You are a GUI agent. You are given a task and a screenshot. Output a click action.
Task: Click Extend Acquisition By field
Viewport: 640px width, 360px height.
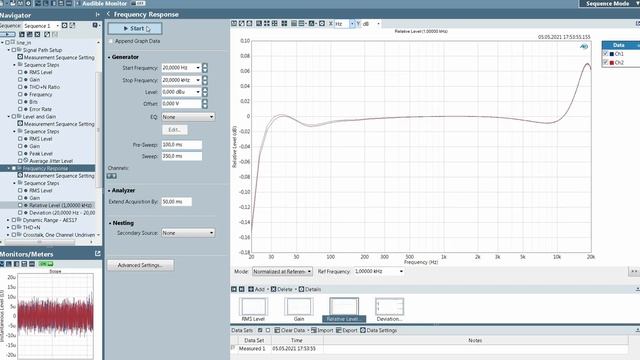click(x=176, y=202)
